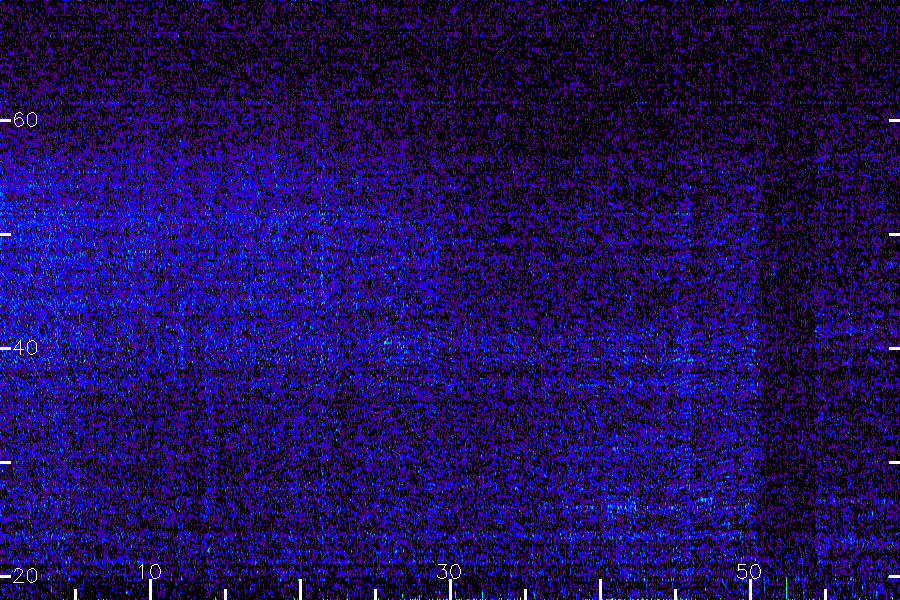Image resolution: width=900 pixels, height=600 pixels.
Task: Click the horizontal axis label 10
Action: click(x=150, y=571)
